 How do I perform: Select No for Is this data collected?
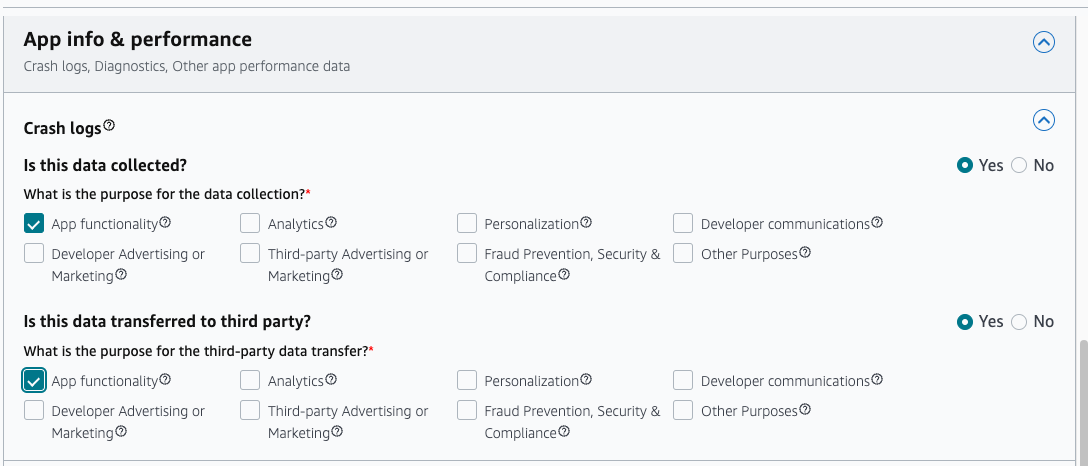pyautogui.click(x=1019, y=165)
